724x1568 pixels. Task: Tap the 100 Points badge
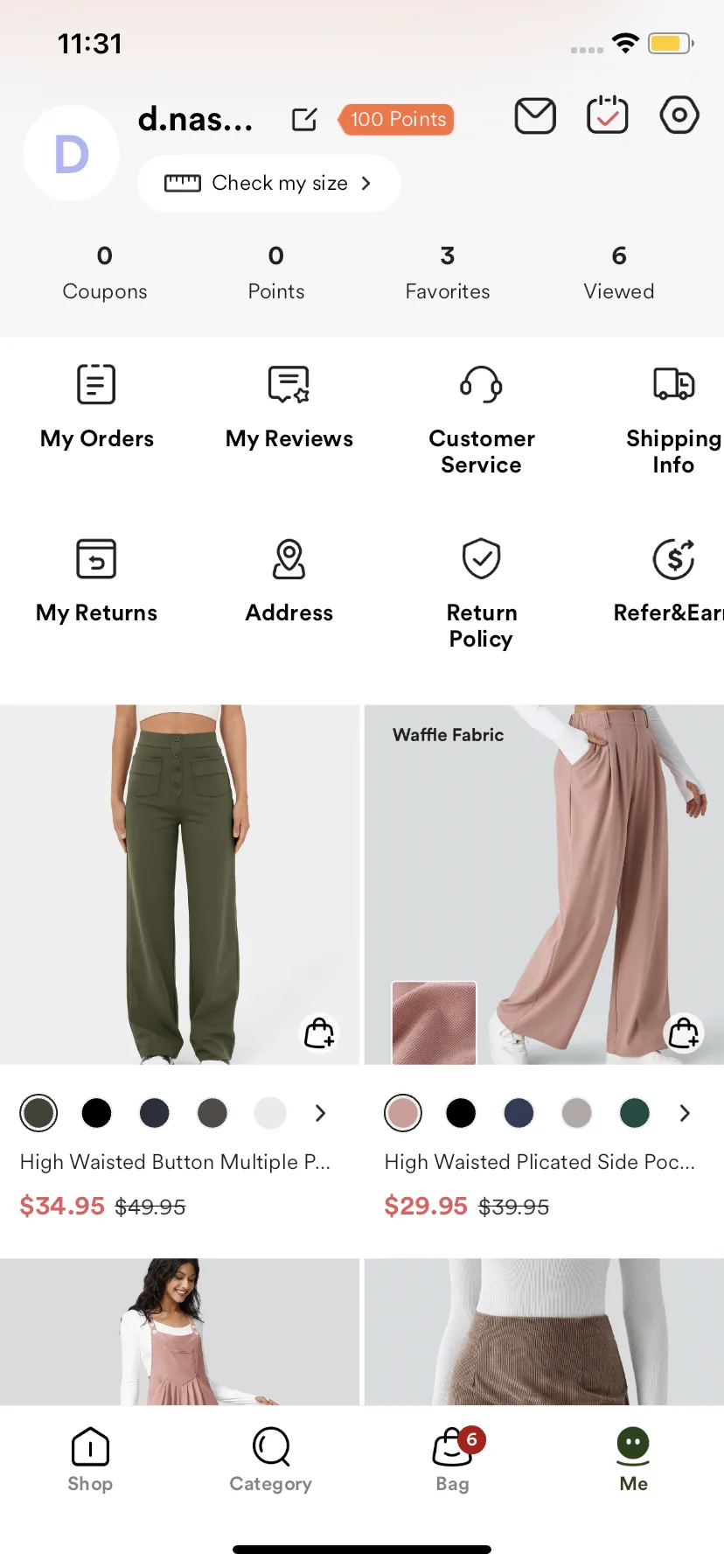pyautogui.click(x=398, y=119)
